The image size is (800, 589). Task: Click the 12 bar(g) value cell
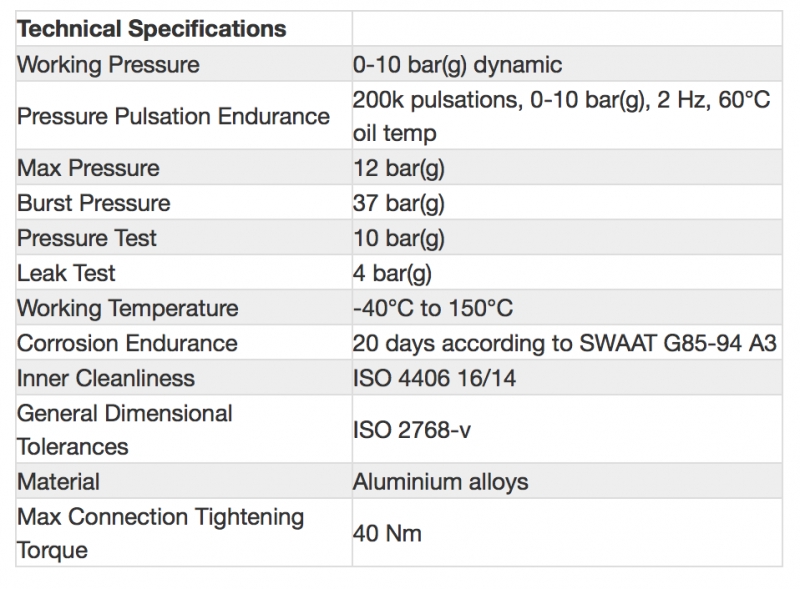[x=399, y=168]
